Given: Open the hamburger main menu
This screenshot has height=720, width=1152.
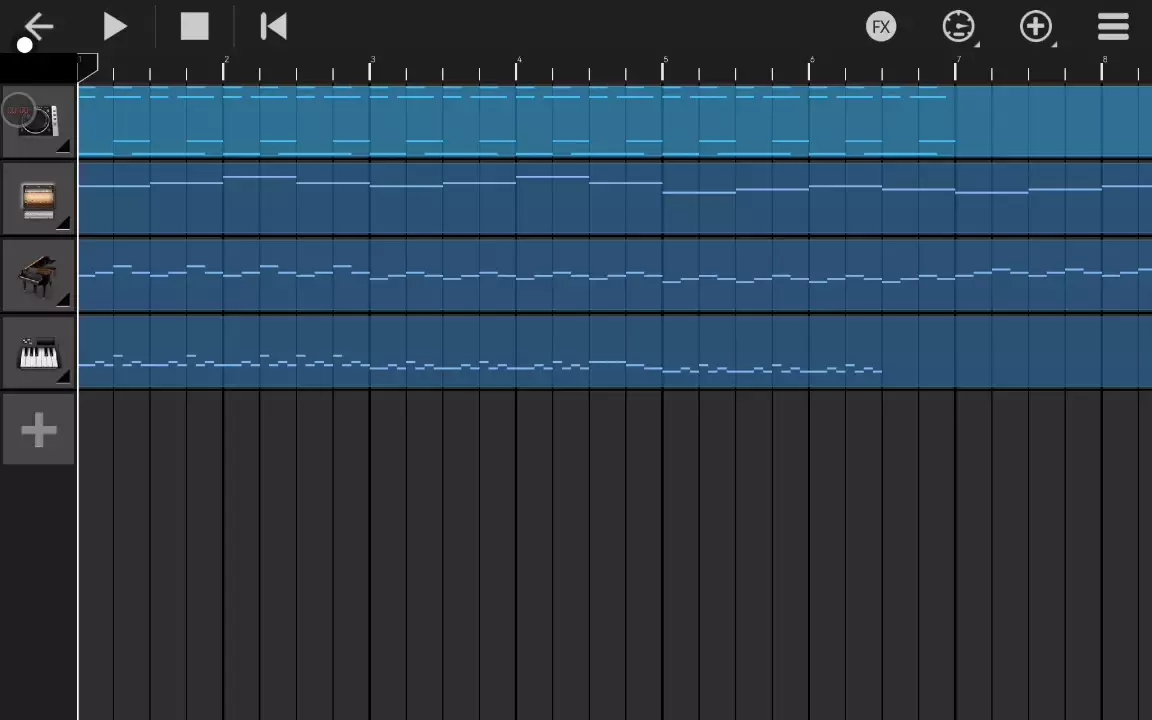Looking at the screenshot, I should point(1113,27).
